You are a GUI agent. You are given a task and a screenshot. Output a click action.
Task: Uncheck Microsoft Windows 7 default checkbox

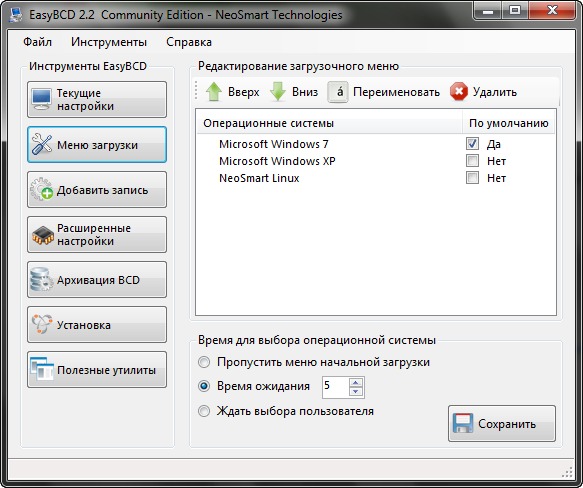click(x=472, y=144)
